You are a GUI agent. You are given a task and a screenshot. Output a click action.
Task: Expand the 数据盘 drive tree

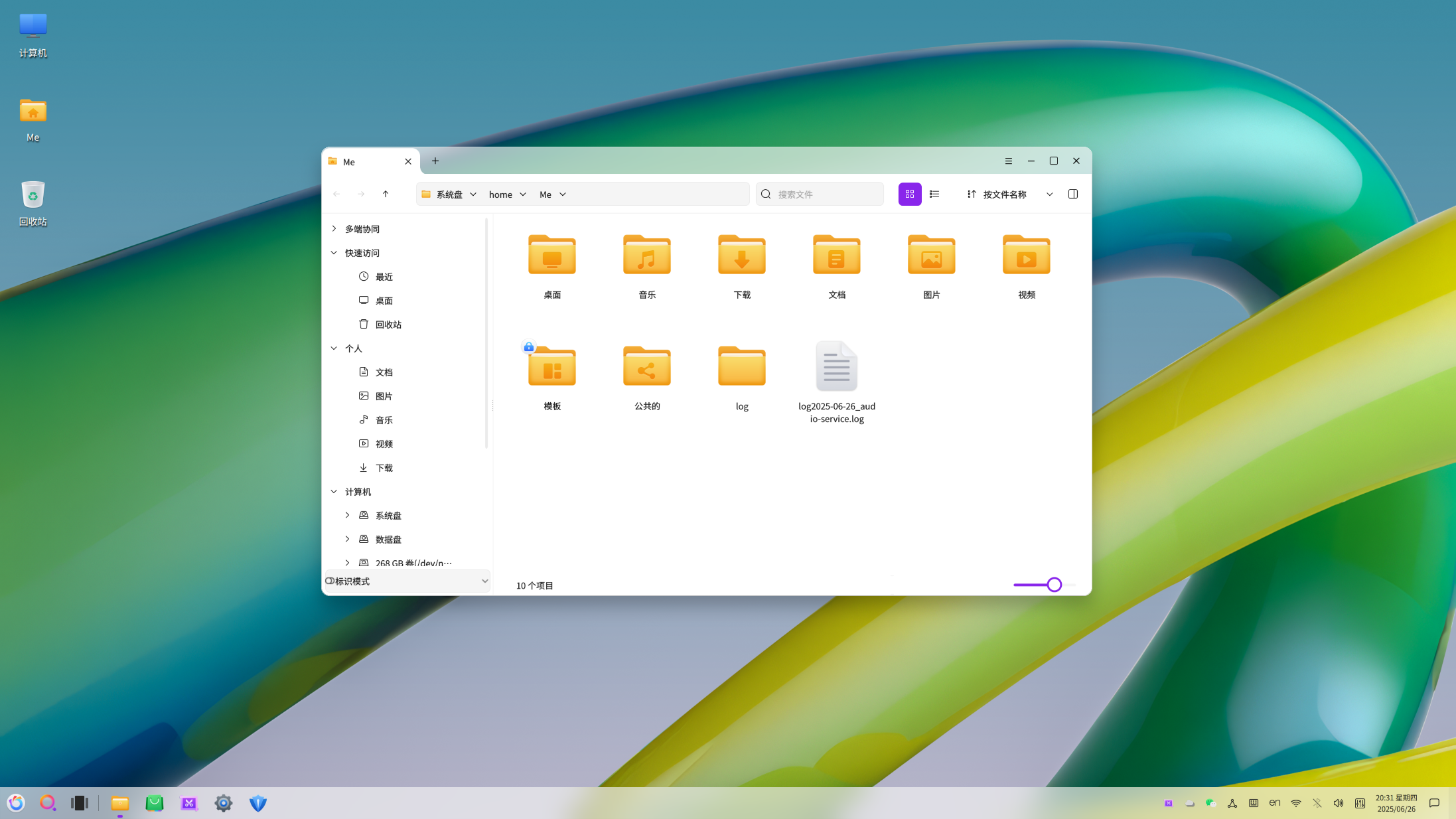[x=347, y=539]
